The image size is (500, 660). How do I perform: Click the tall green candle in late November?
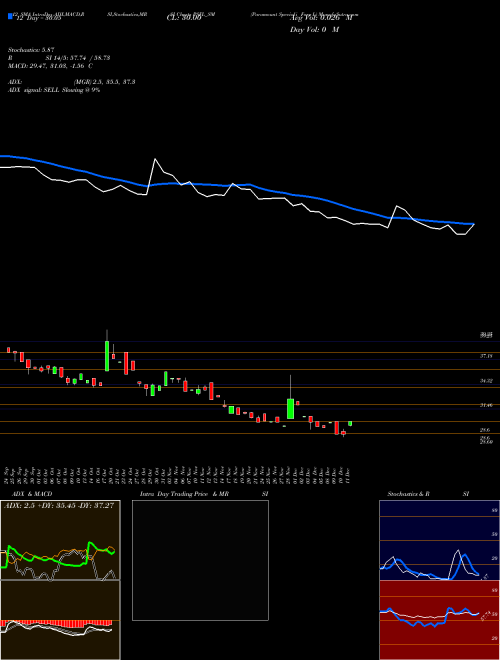[x=290, y=408]
